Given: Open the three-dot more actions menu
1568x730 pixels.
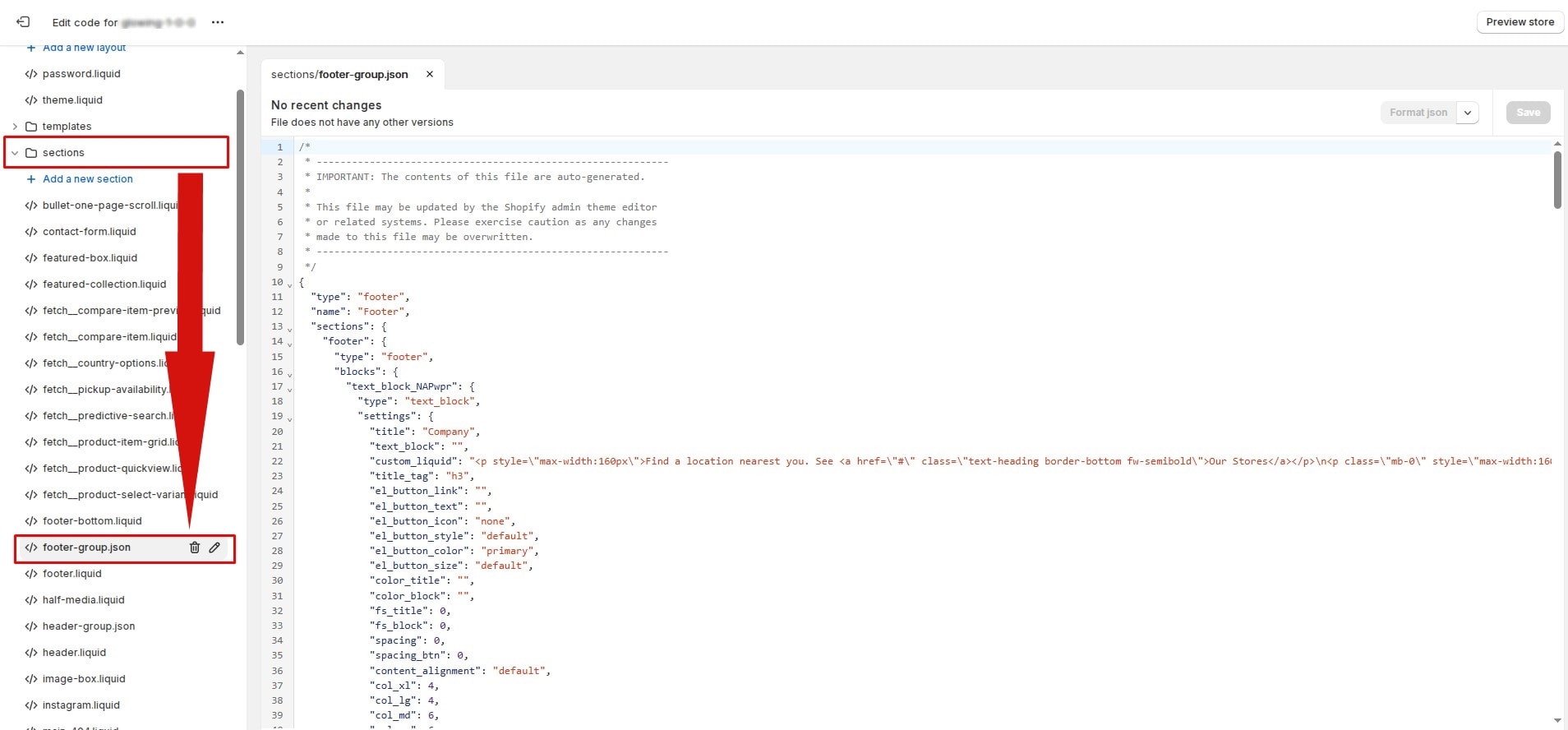Looking at the screenshot, I should (x=217, y=22).
